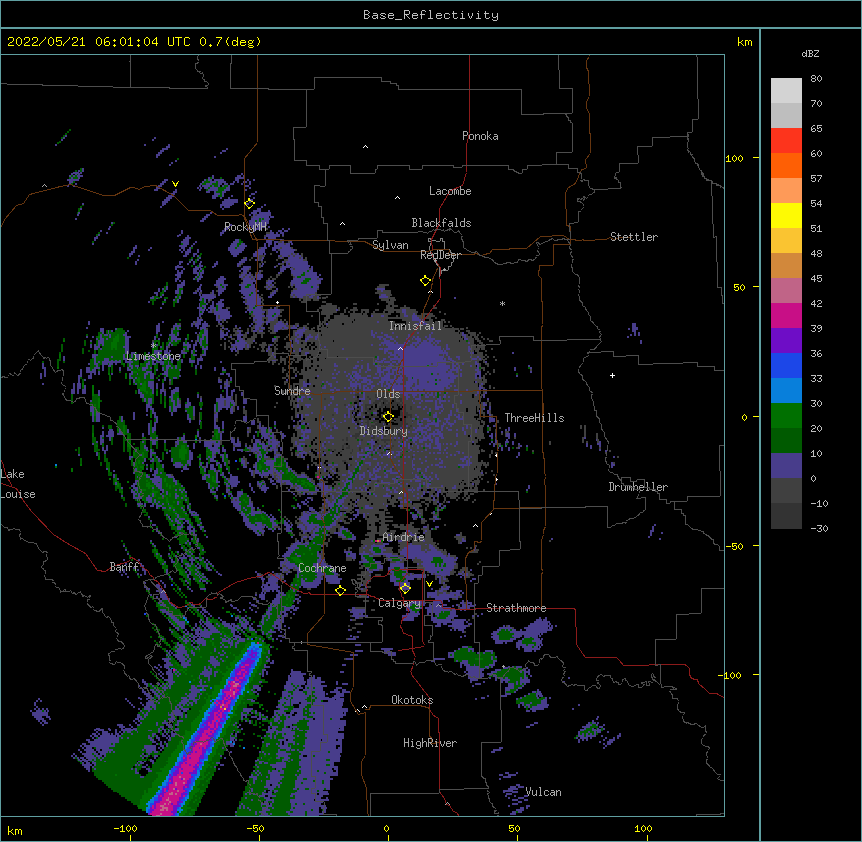Click the Strathmore town label

[x=516, y=608]
